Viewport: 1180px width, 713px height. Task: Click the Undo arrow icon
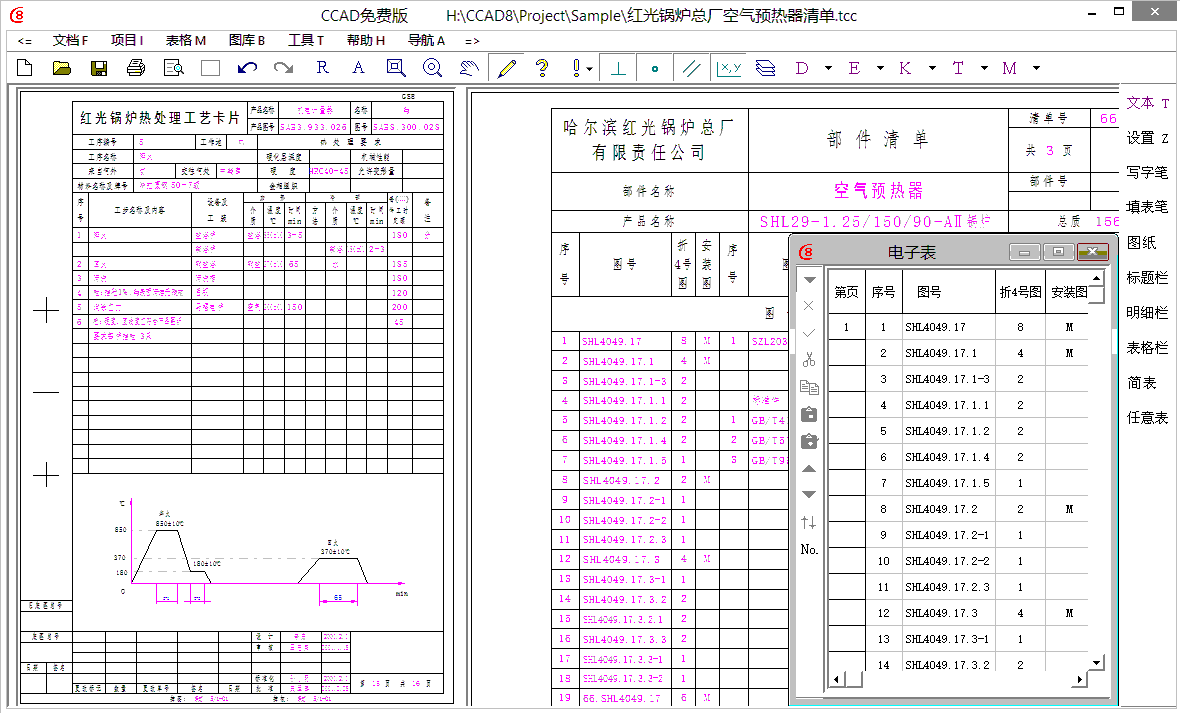(x=247, y=68)
